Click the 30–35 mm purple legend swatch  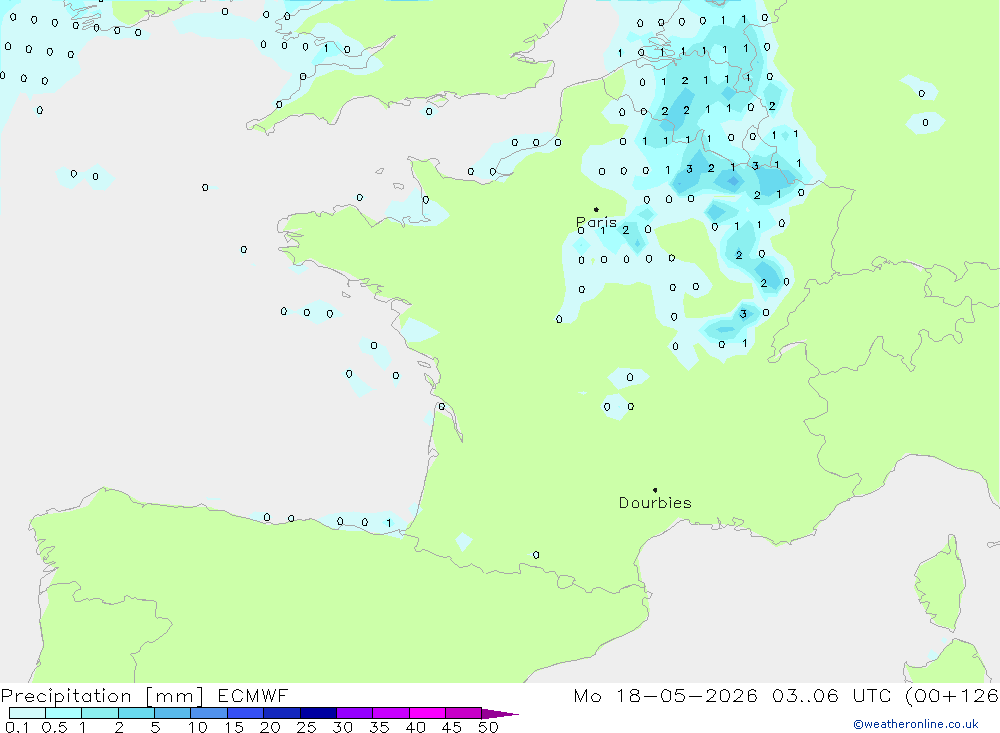(x=354, y=713)
